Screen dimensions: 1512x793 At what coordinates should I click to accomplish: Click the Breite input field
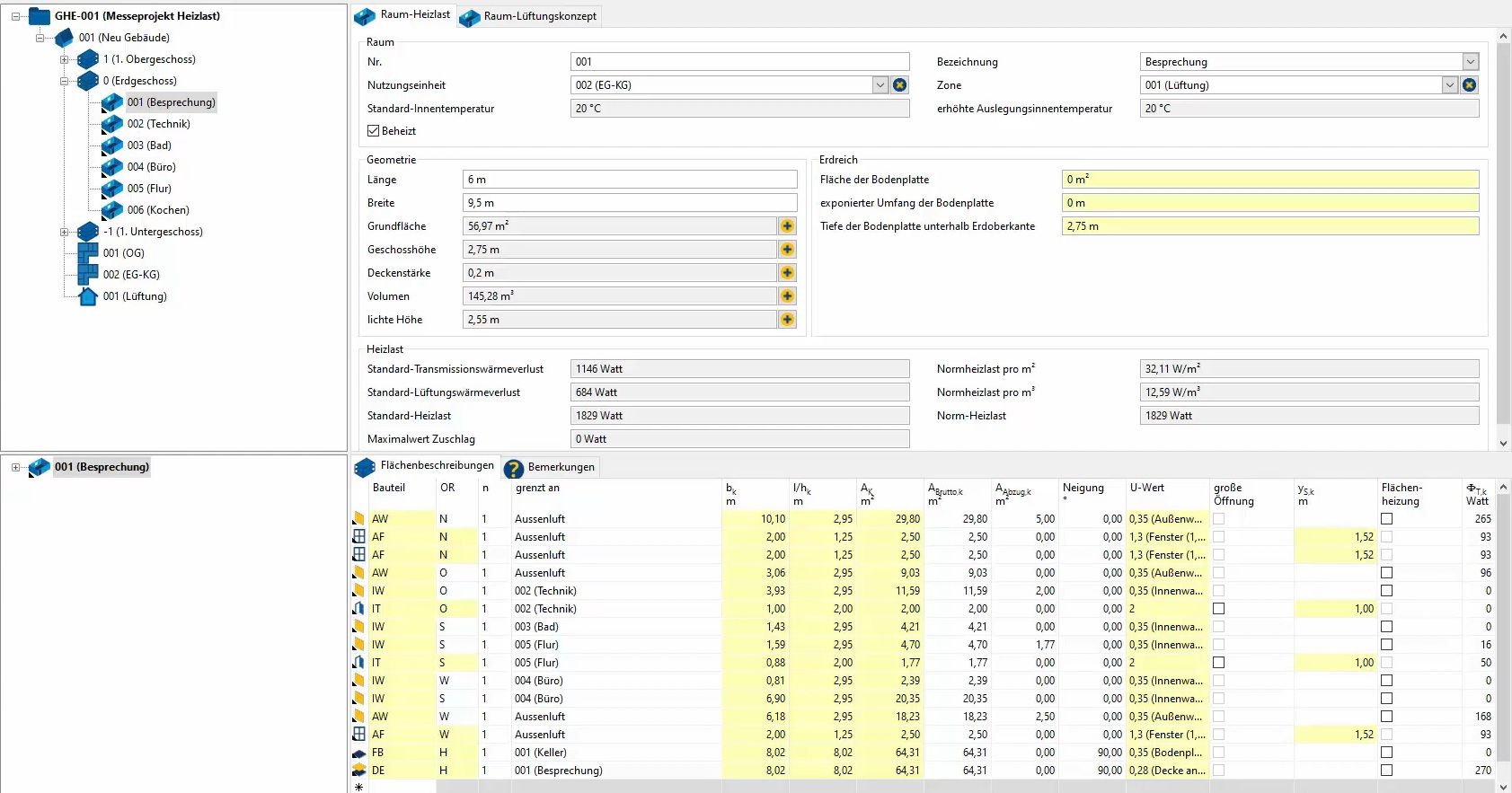[630, 203]
